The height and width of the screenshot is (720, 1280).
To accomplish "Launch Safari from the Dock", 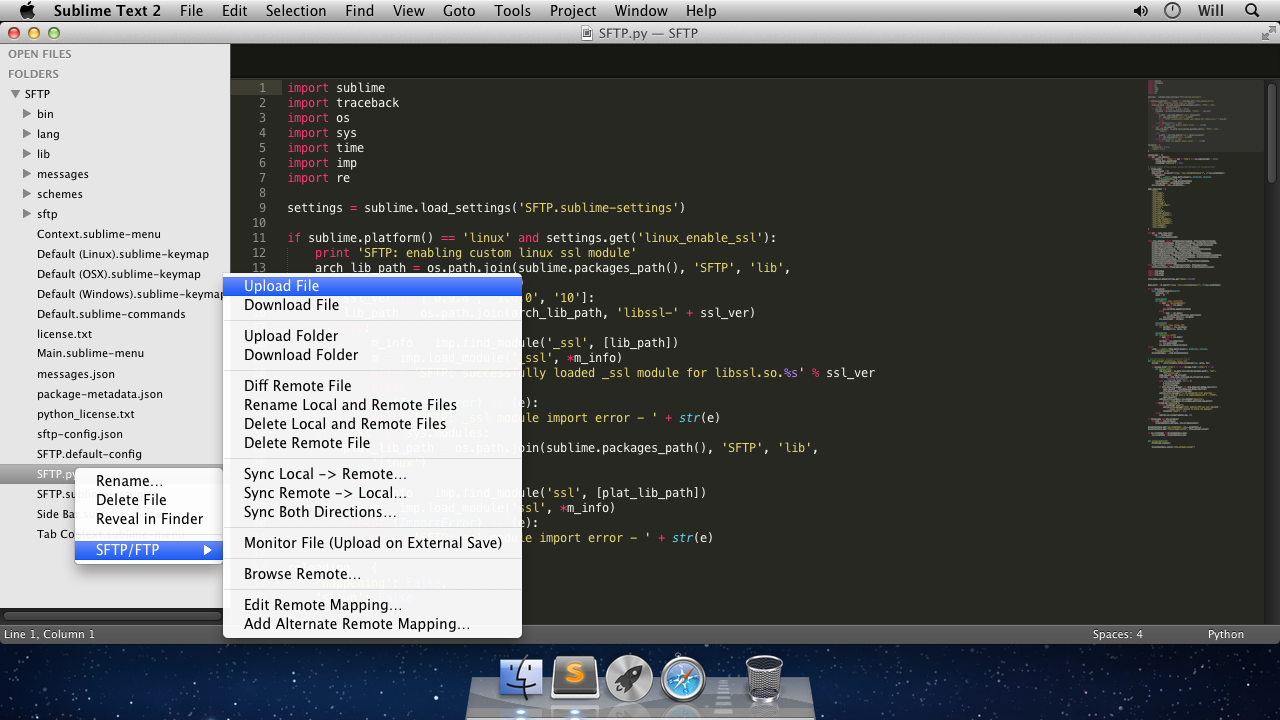I will (683, 677).
